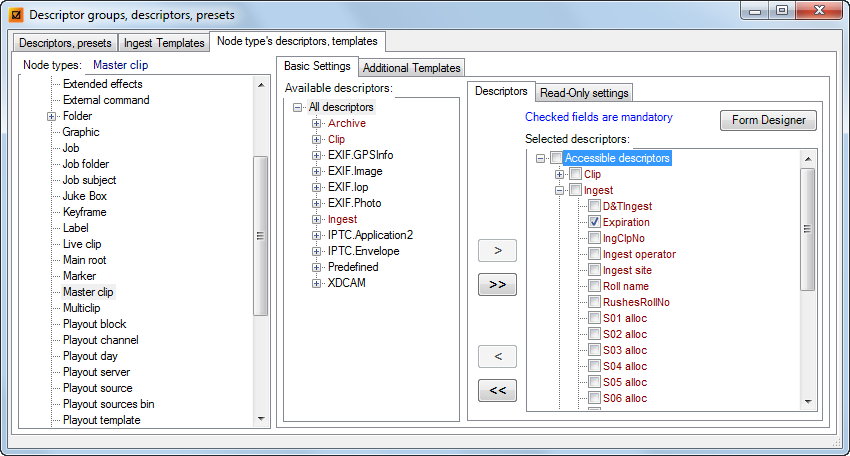This screenshot has width=850, height=456.
Task: Click the orange application icon in title bar
Action: click(16, 15)
